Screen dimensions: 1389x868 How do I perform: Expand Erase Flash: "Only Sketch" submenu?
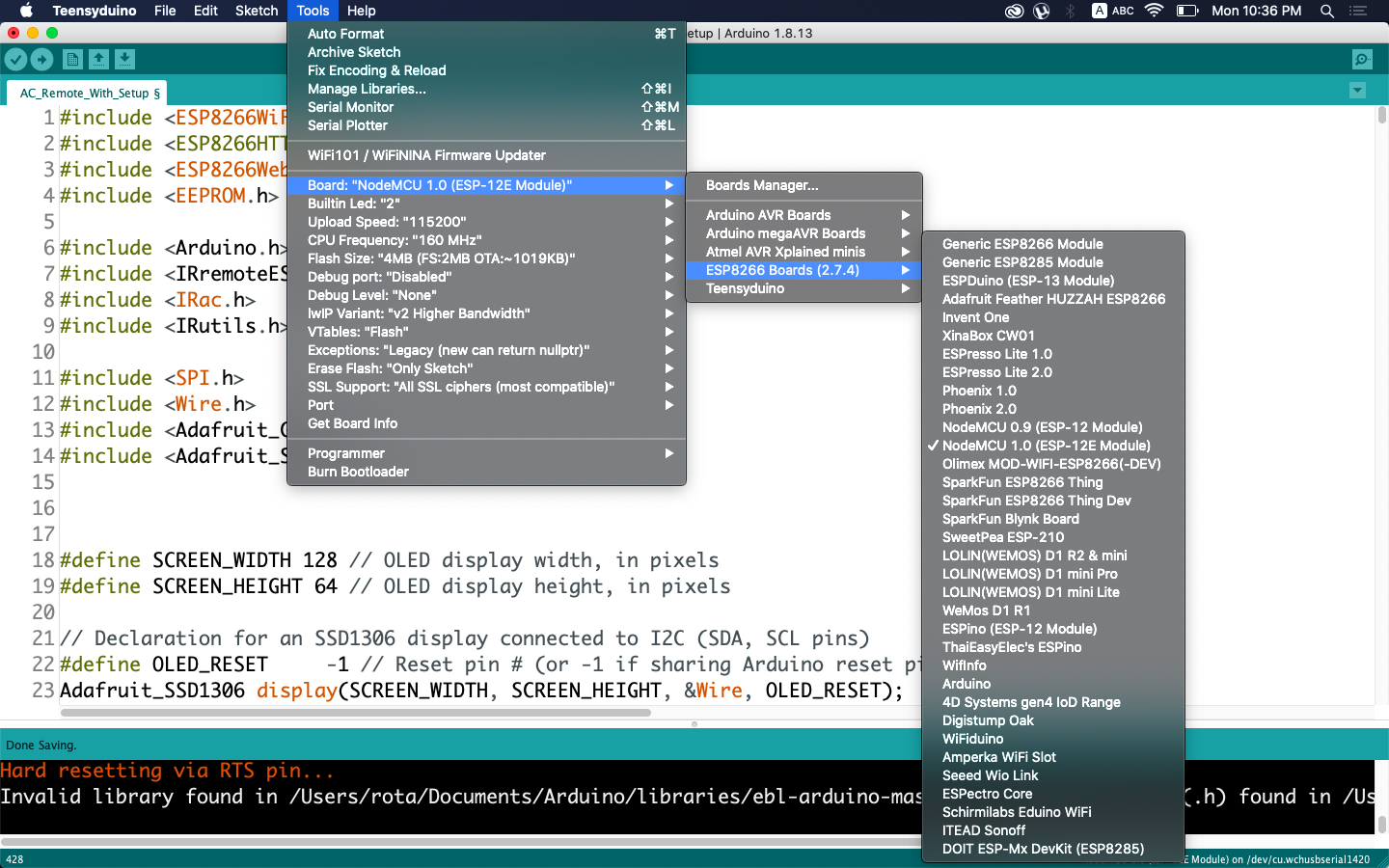tap(486, 368)
